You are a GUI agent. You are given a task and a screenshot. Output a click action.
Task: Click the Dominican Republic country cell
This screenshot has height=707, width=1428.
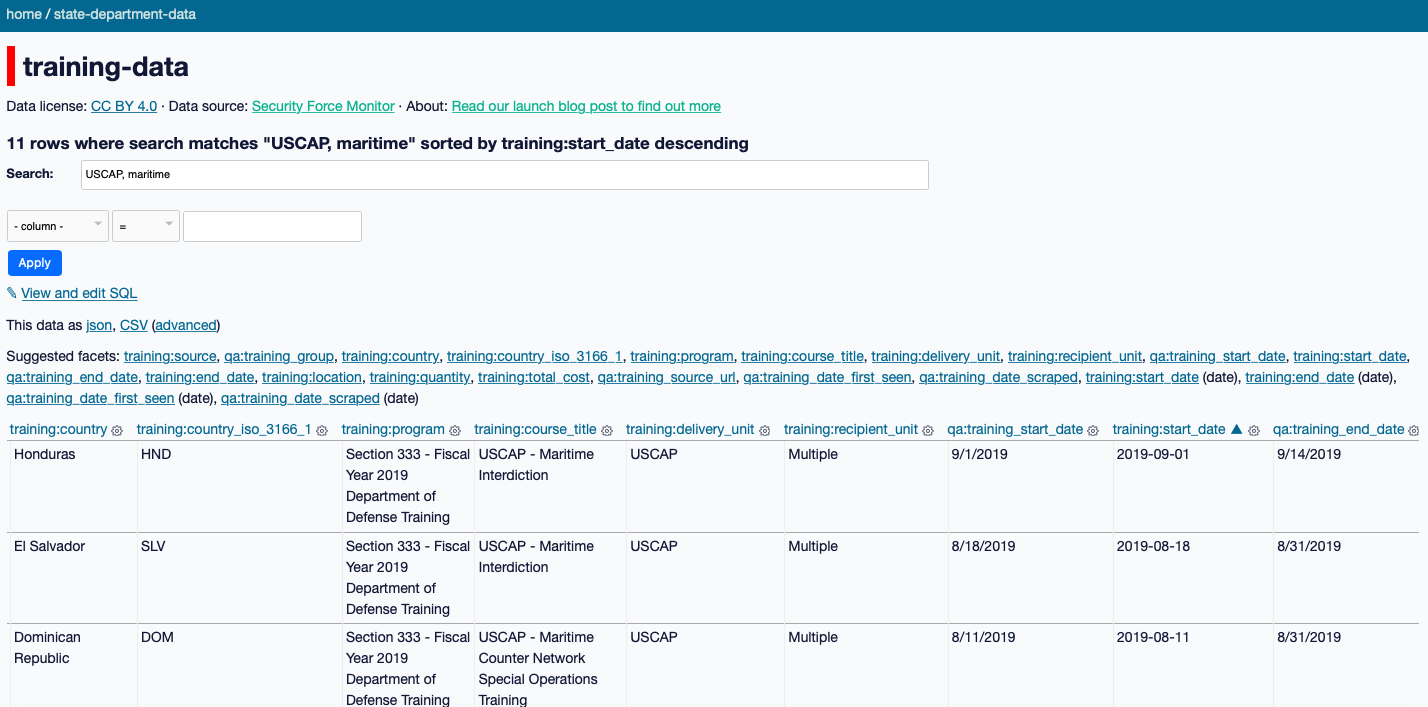point(73,665)
